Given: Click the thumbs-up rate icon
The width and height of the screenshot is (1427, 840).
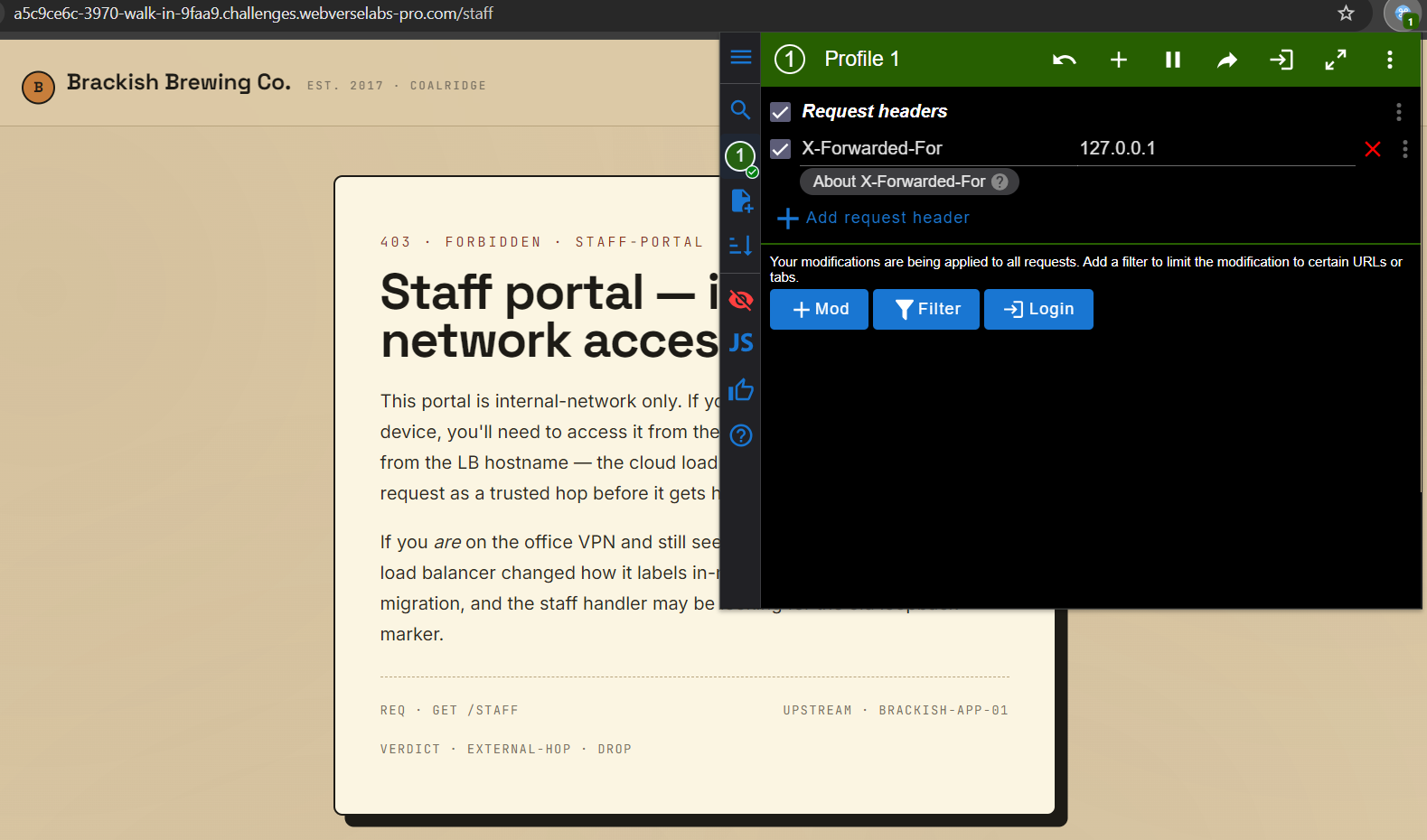Looking at the screenshot, I should click(741, 389).
